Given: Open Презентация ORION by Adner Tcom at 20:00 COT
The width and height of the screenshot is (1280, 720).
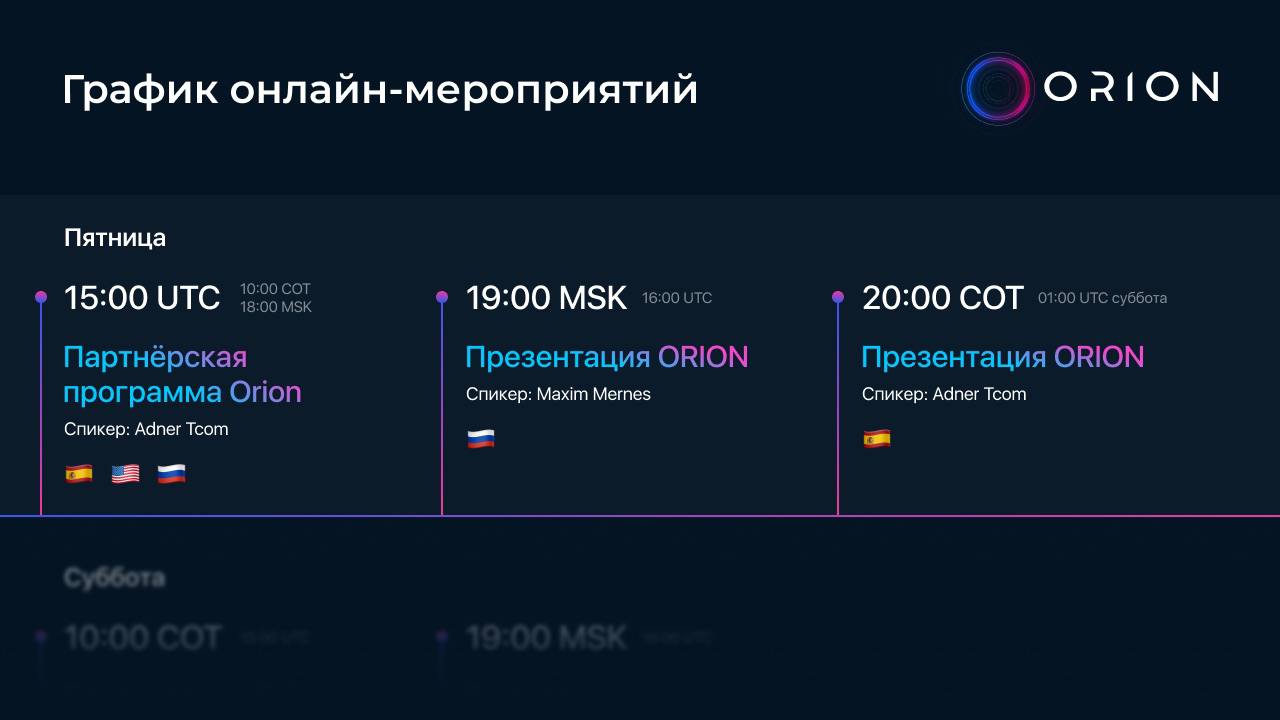Looking at the screenshot, I should tap(1002, 357).
